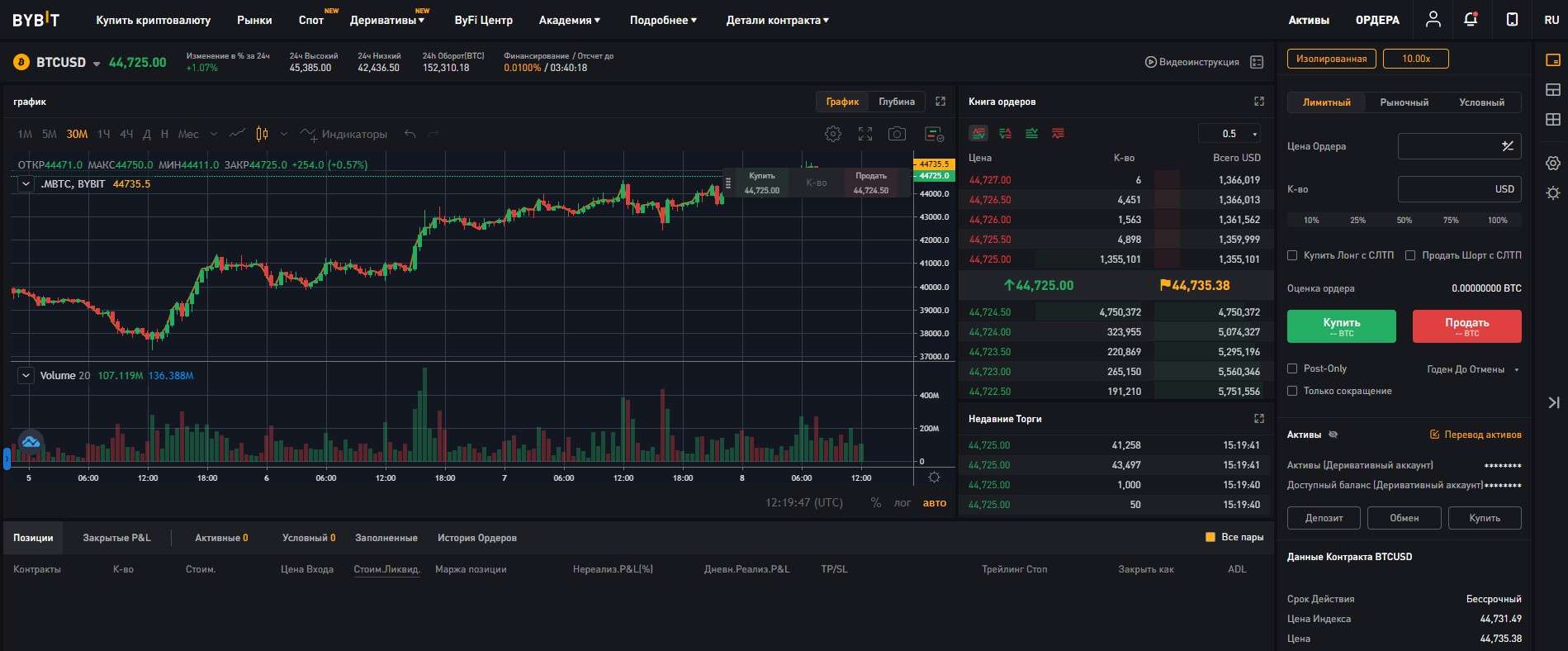Expand the order book panel
Screen dimensions: 1568x651
point(1259,102)
